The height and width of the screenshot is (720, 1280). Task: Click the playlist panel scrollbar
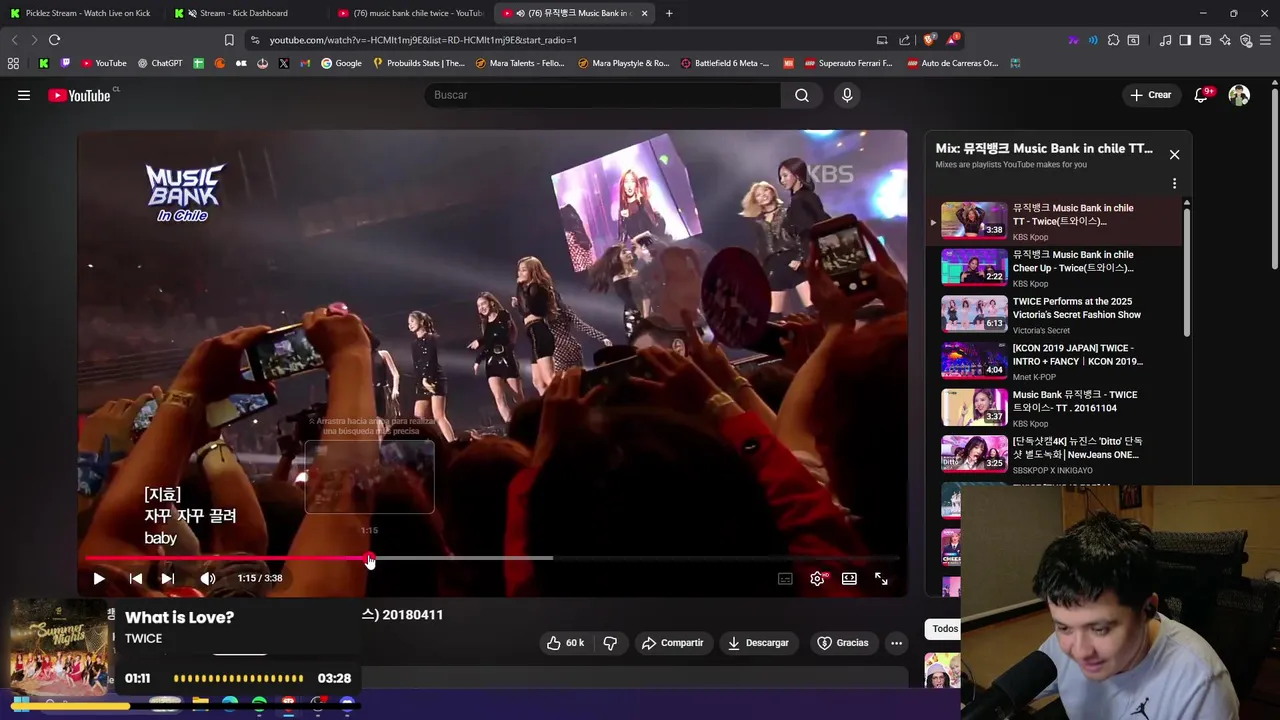coord(1187,270)
